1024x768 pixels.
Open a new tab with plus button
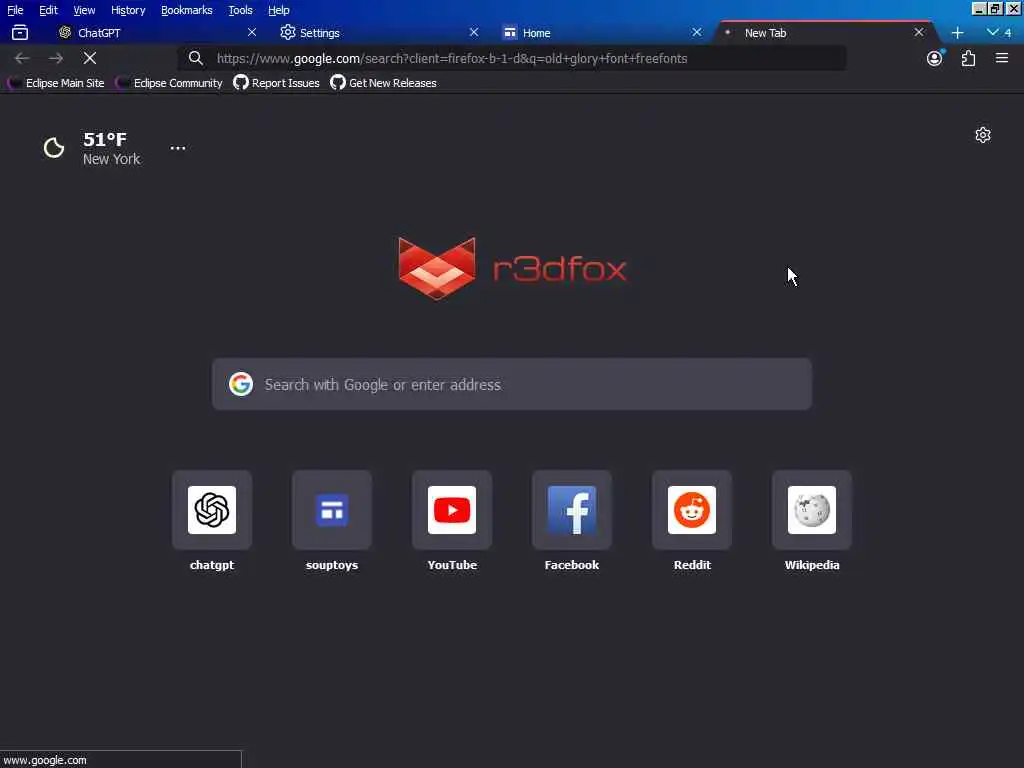point(957,33)
